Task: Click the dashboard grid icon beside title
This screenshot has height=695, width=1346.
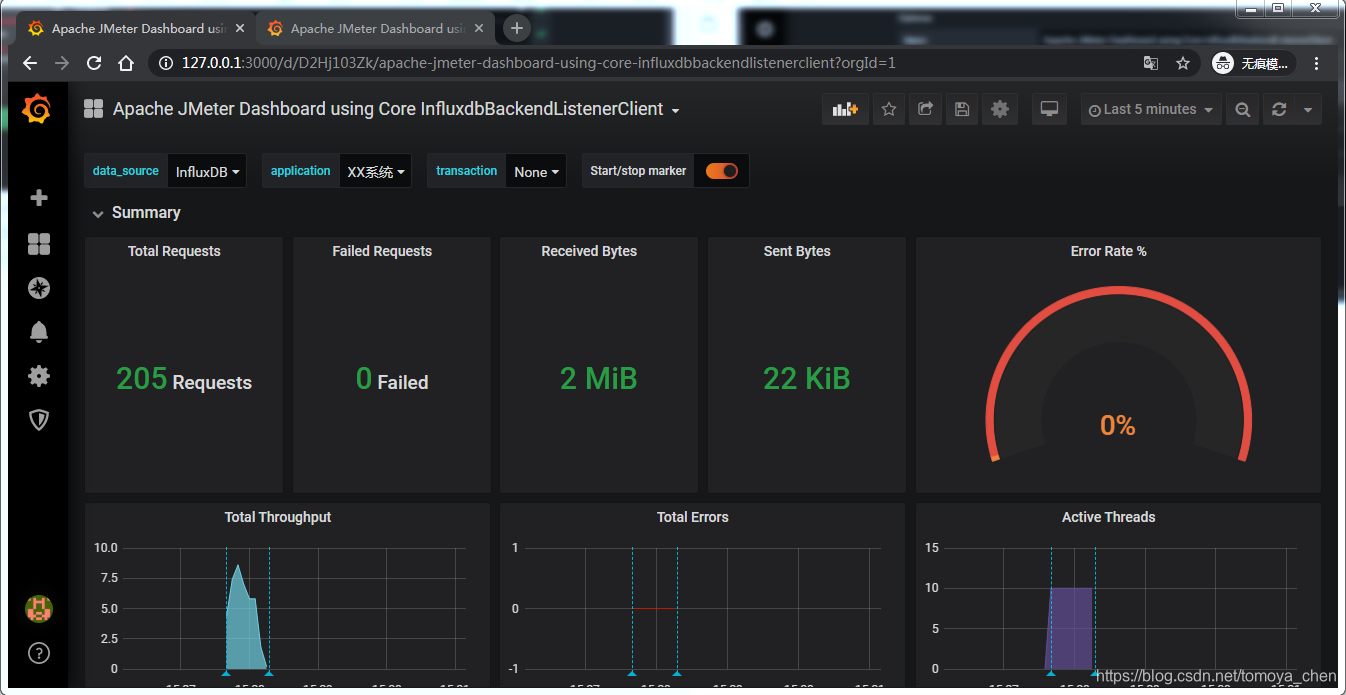Action: click(94, 109)
